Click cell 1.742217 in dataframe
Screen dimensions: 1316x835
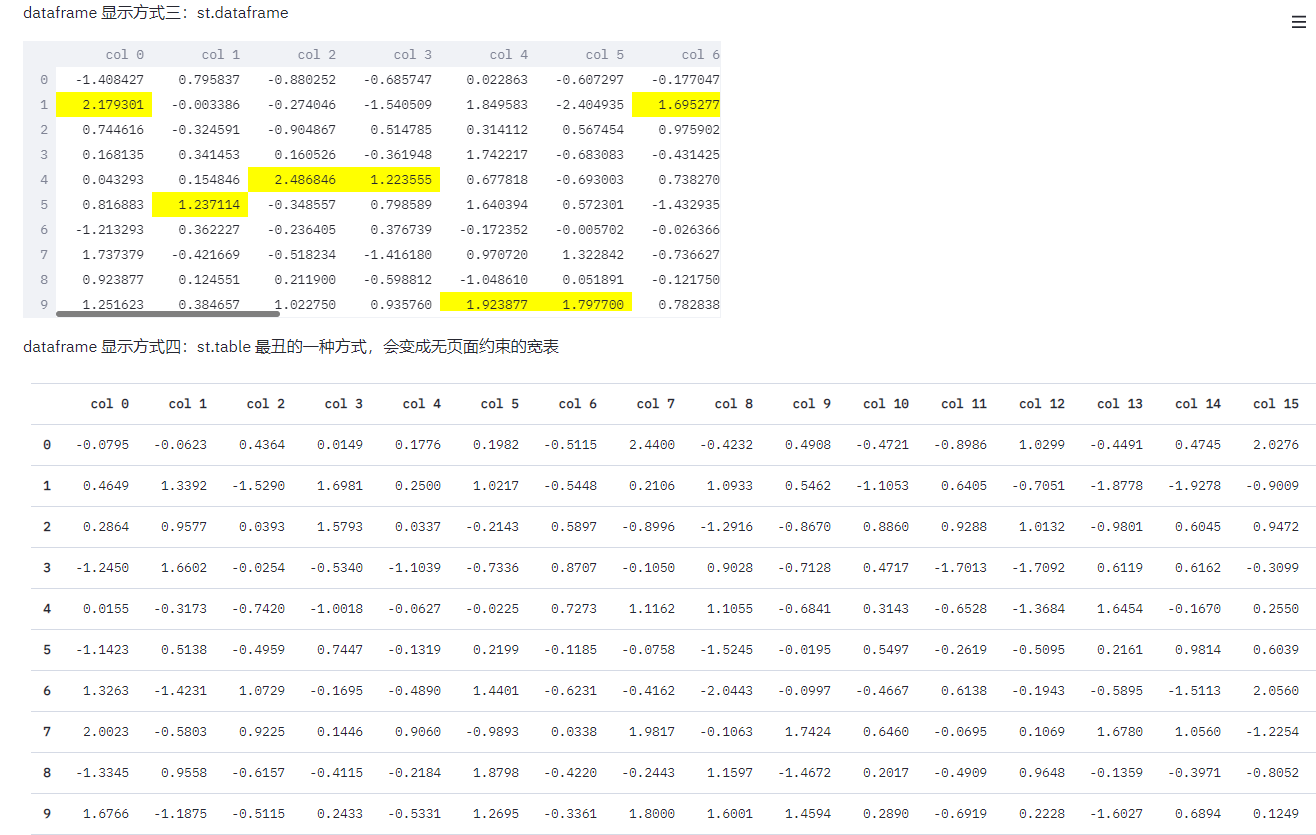[x=488, y=154]
